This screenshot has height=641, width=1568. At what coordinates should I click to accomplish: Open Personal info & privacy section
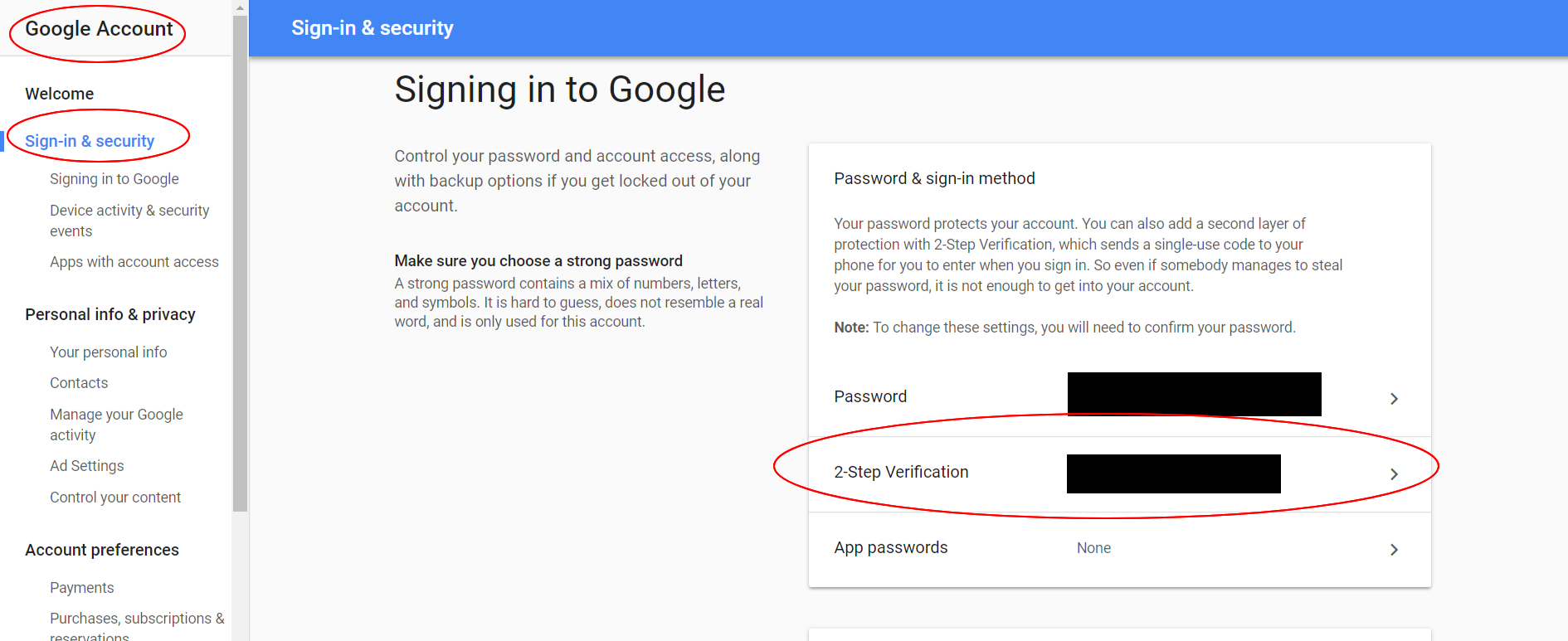110,314
